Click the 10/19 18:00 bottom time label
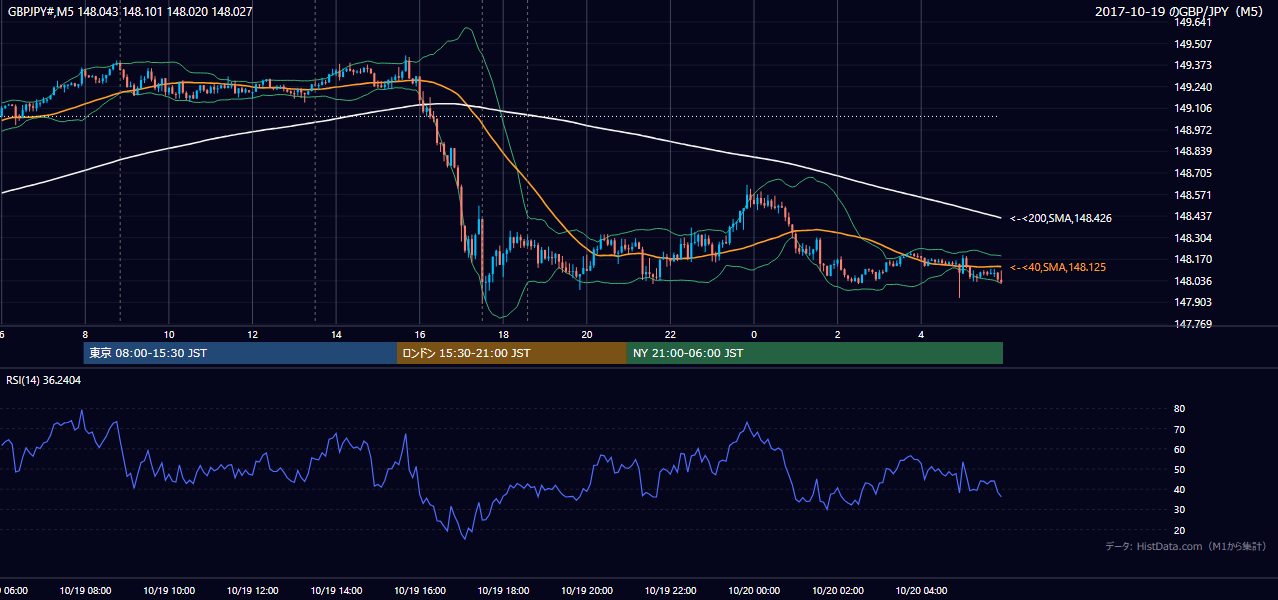This screenshot has height=600, width=1278. coord(503,590)
